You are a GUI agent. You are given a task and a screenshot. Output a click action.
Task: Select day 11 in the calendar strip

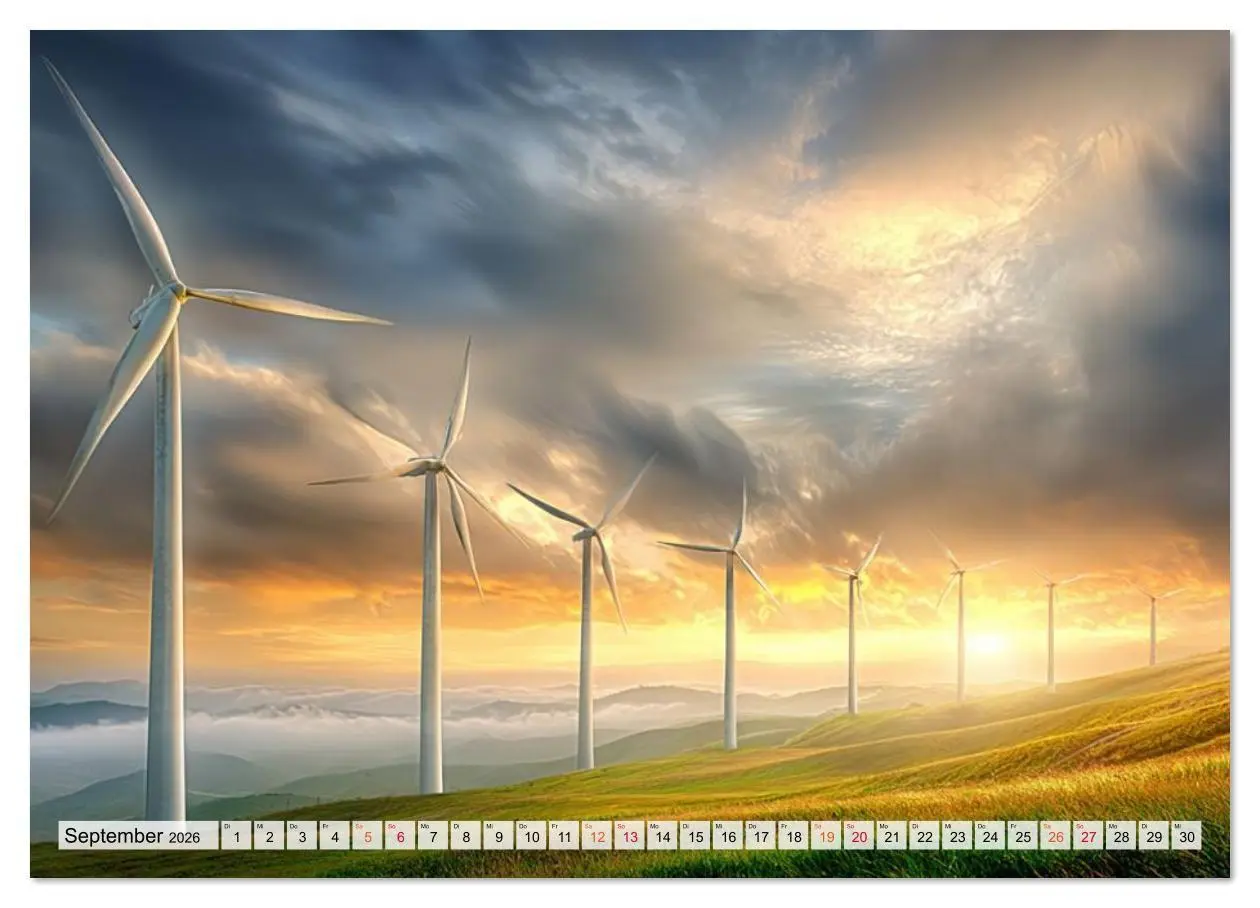coord(564,836)
